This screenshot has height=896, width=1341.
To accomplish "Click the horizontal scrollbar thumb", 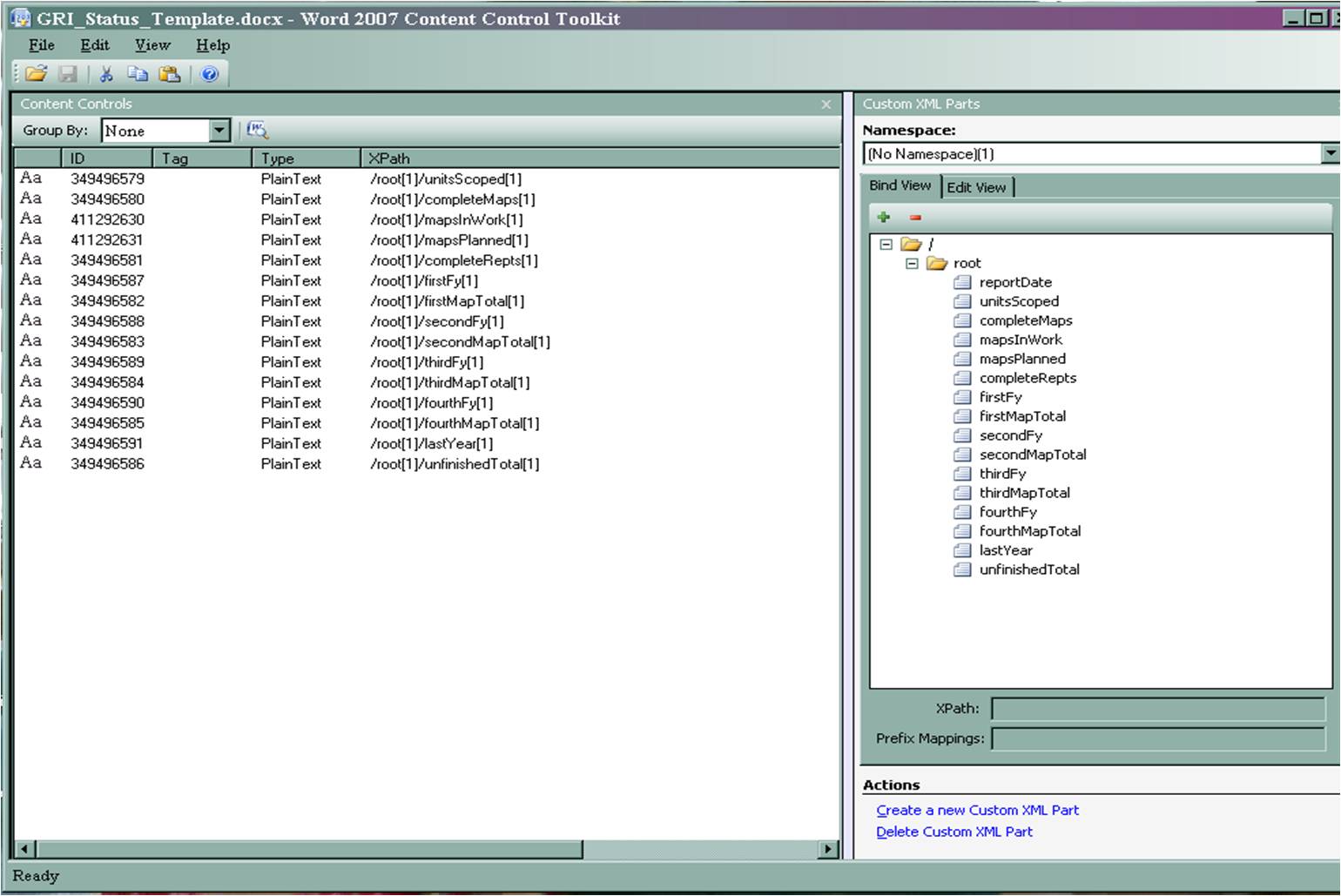I will [x=309, y=849].
